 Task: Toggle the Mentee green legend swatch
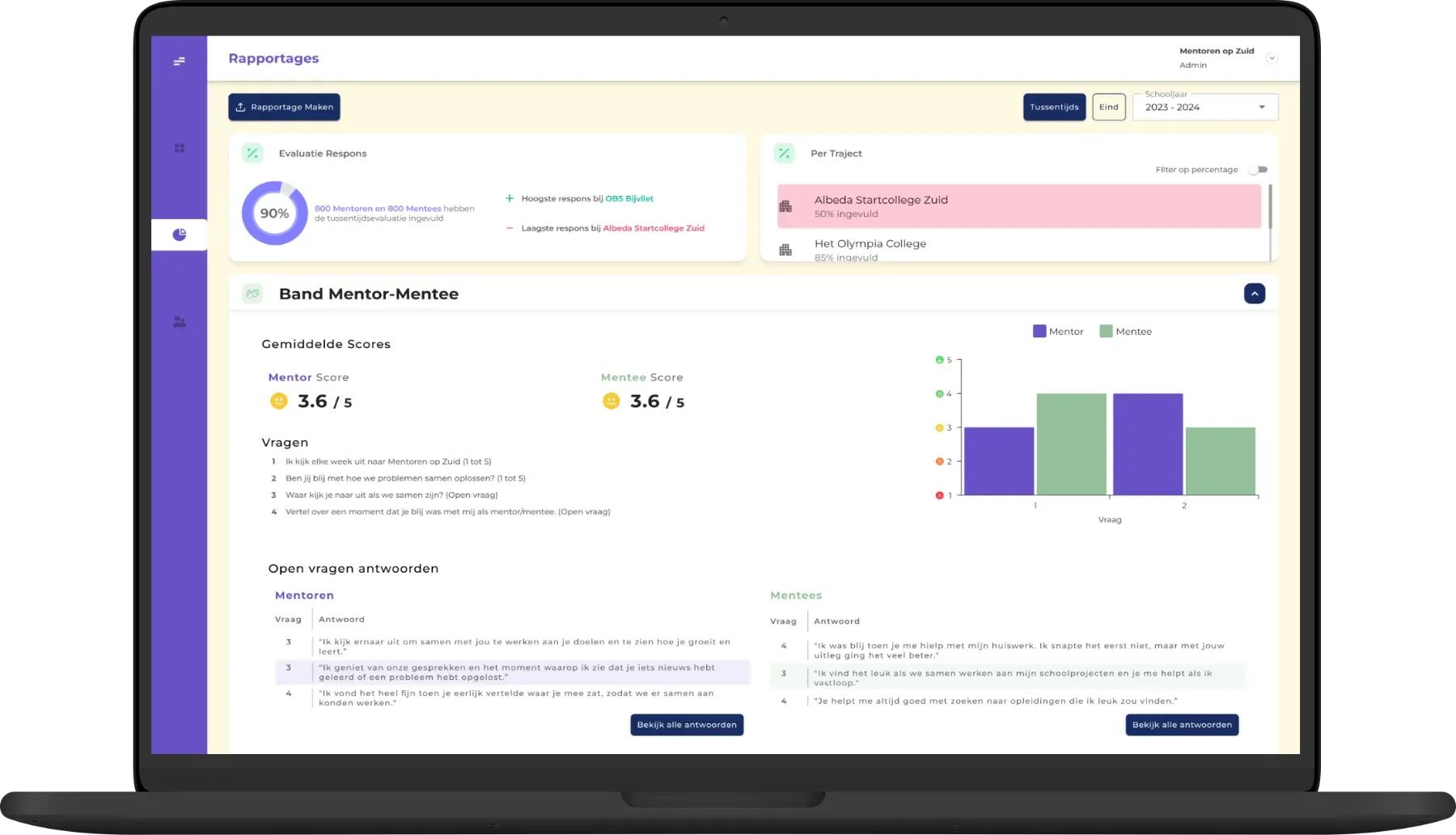point(1106,331)
